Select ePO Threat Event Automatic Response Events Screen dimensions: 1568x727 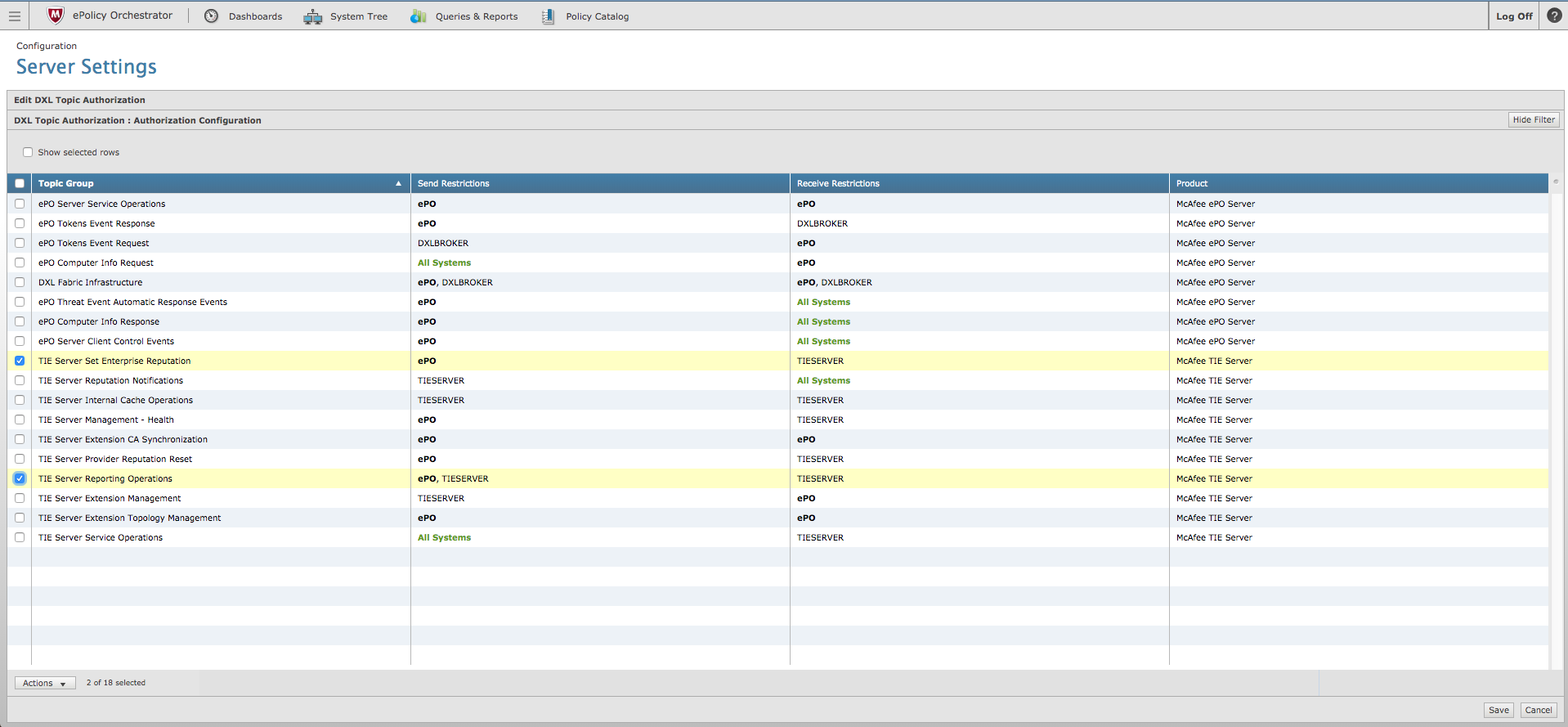pyautogui.click(x=132, y=302)
